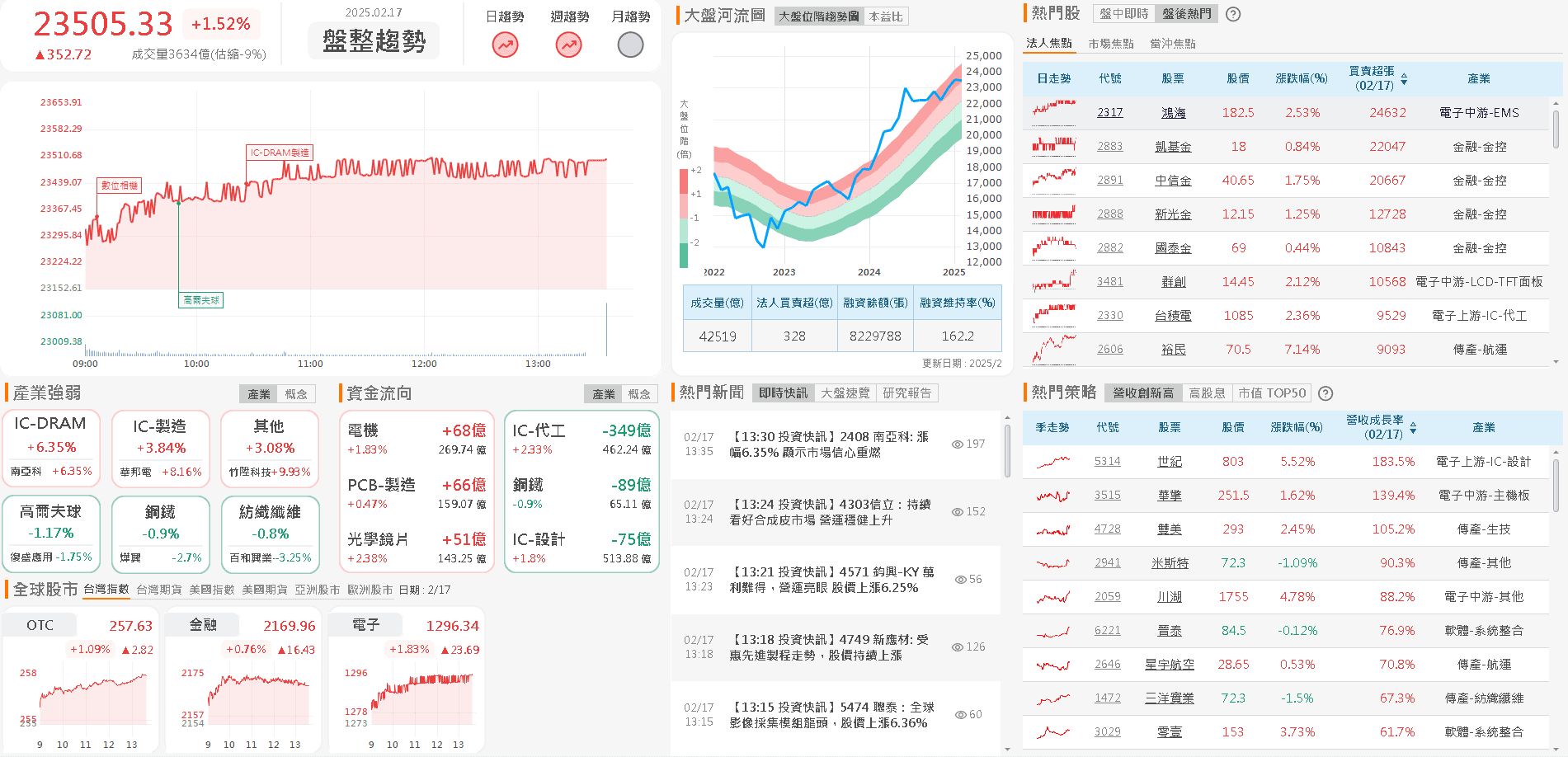Select 台灣指數 in 全球股市
Viewport: 1568px width, 757px height.
point(106,589)
